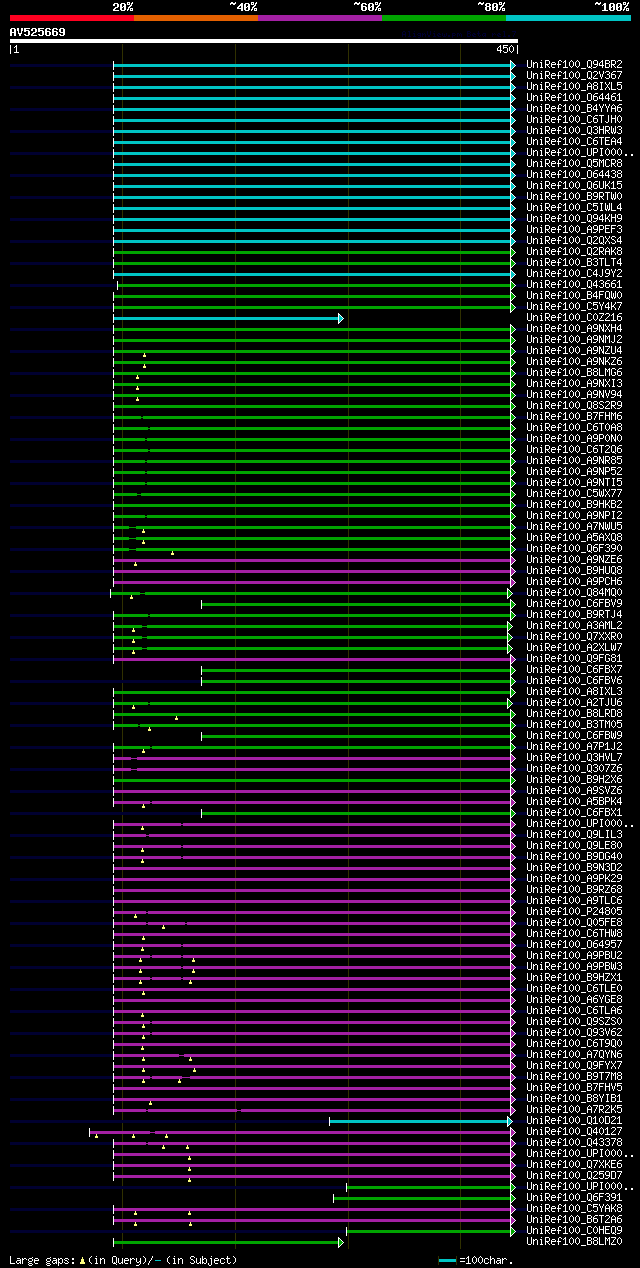Open the UniRef100_O64461 hit link
Image resolution: width=640 pixels, height=1268 pixels.
(574, 97)
